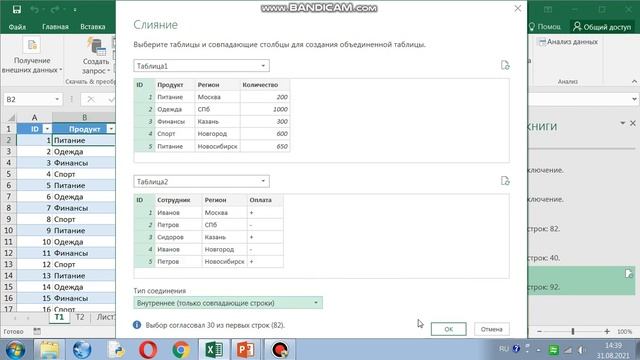Select Продукт column header in Таблица1 preview
Screen dimensions: 640x360
point(175,85)
